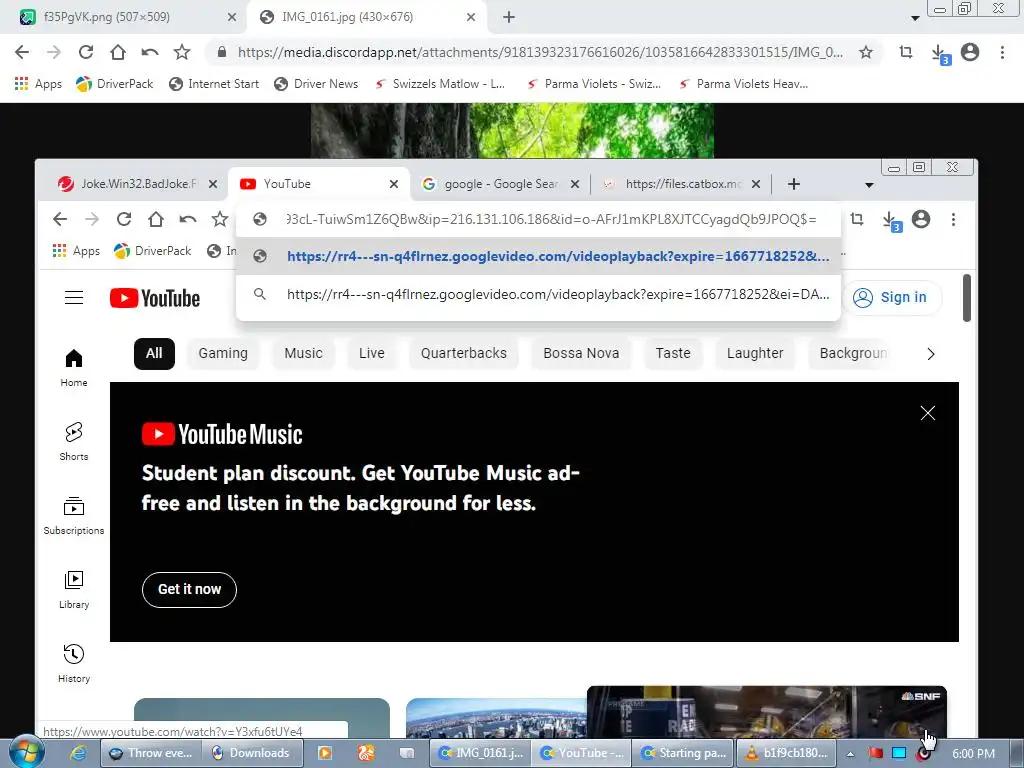Close the YouTube tab
Screen dimensions: 1024x768
click(x=394, y=184)
